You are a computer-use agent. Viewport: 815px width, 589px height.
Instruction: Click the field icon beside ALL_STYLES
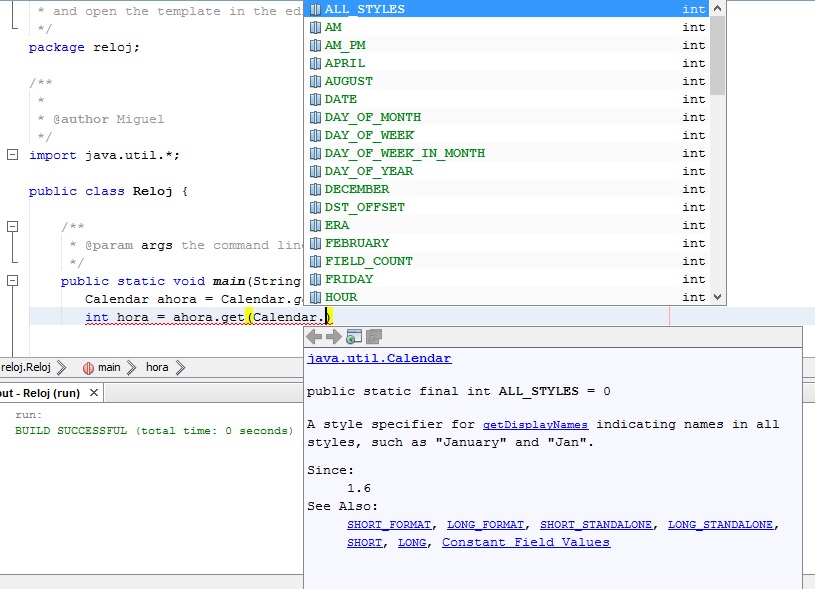point(316,9)
